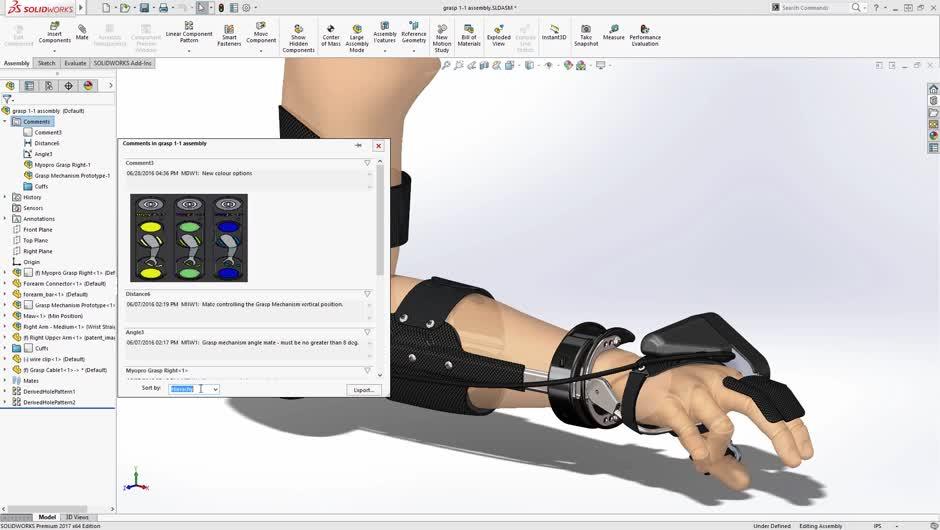The image size is (940, 530).
Task: Open the SOLIDWORKS Add-Ins tab
Action: pos(123,63)
